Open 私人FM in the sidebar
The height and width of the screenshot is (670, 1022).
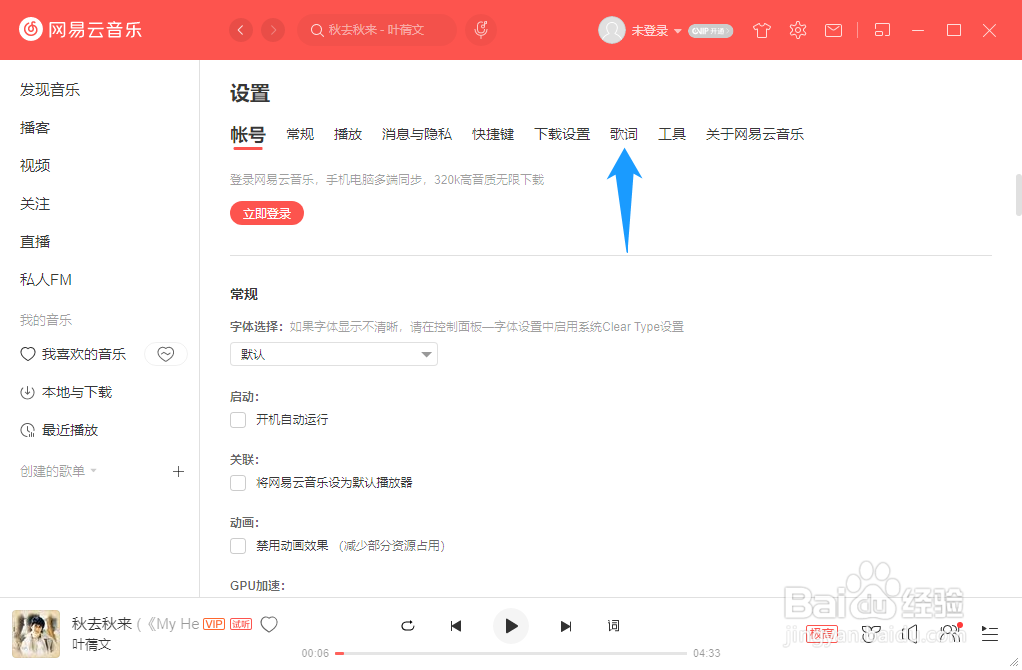coord(46,280)
